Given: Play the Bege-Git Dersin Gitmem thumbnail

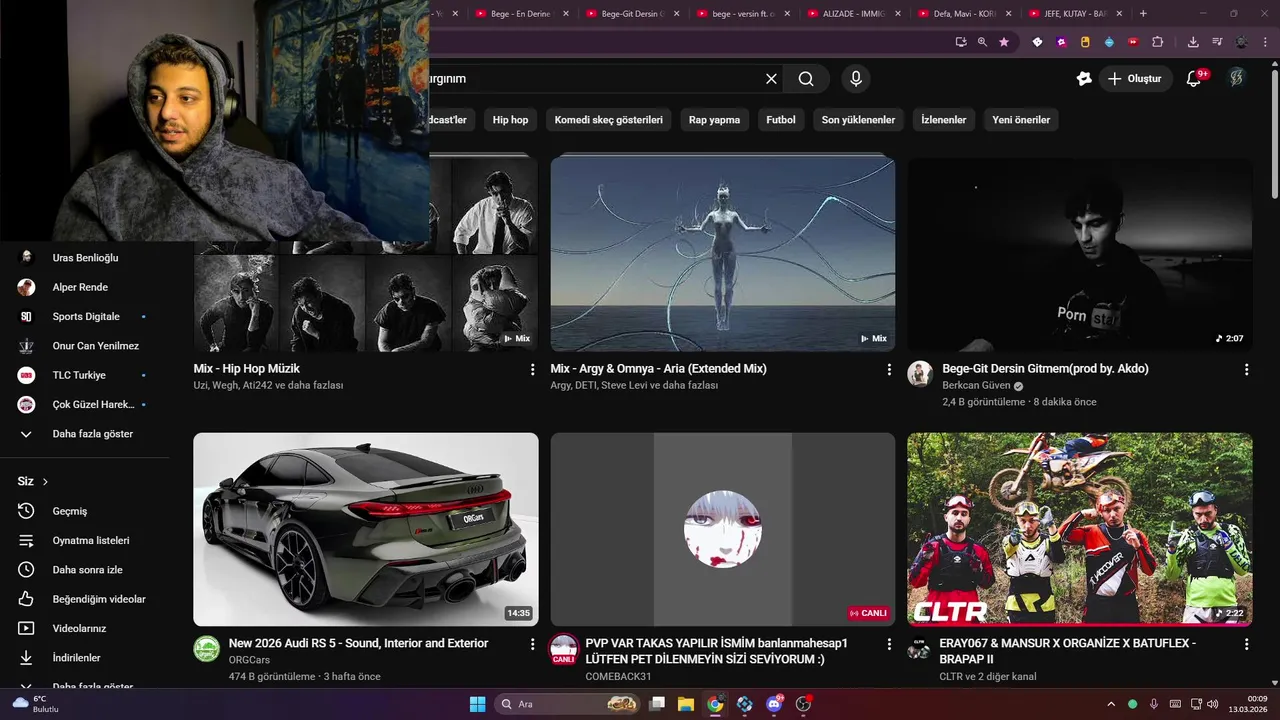Looking at the screenshot, I should coord(1080,254).
